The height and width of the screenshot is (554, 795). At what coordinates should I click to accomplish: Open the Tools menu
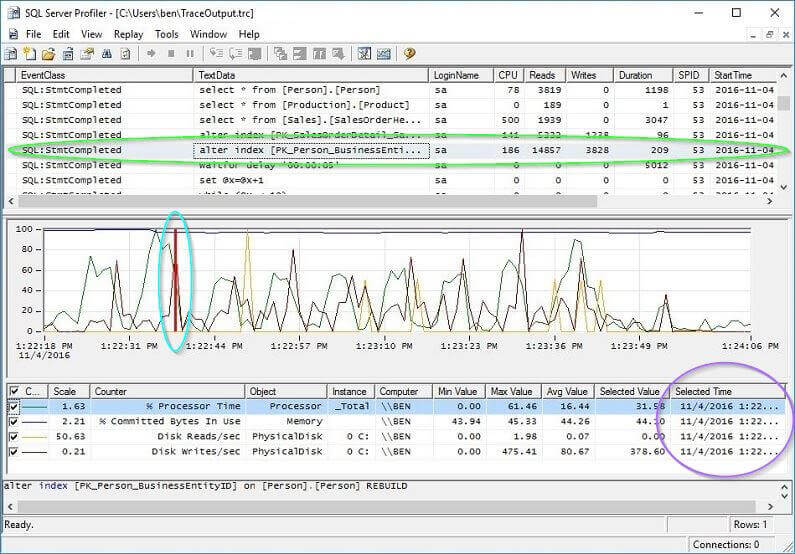[166, 34]
